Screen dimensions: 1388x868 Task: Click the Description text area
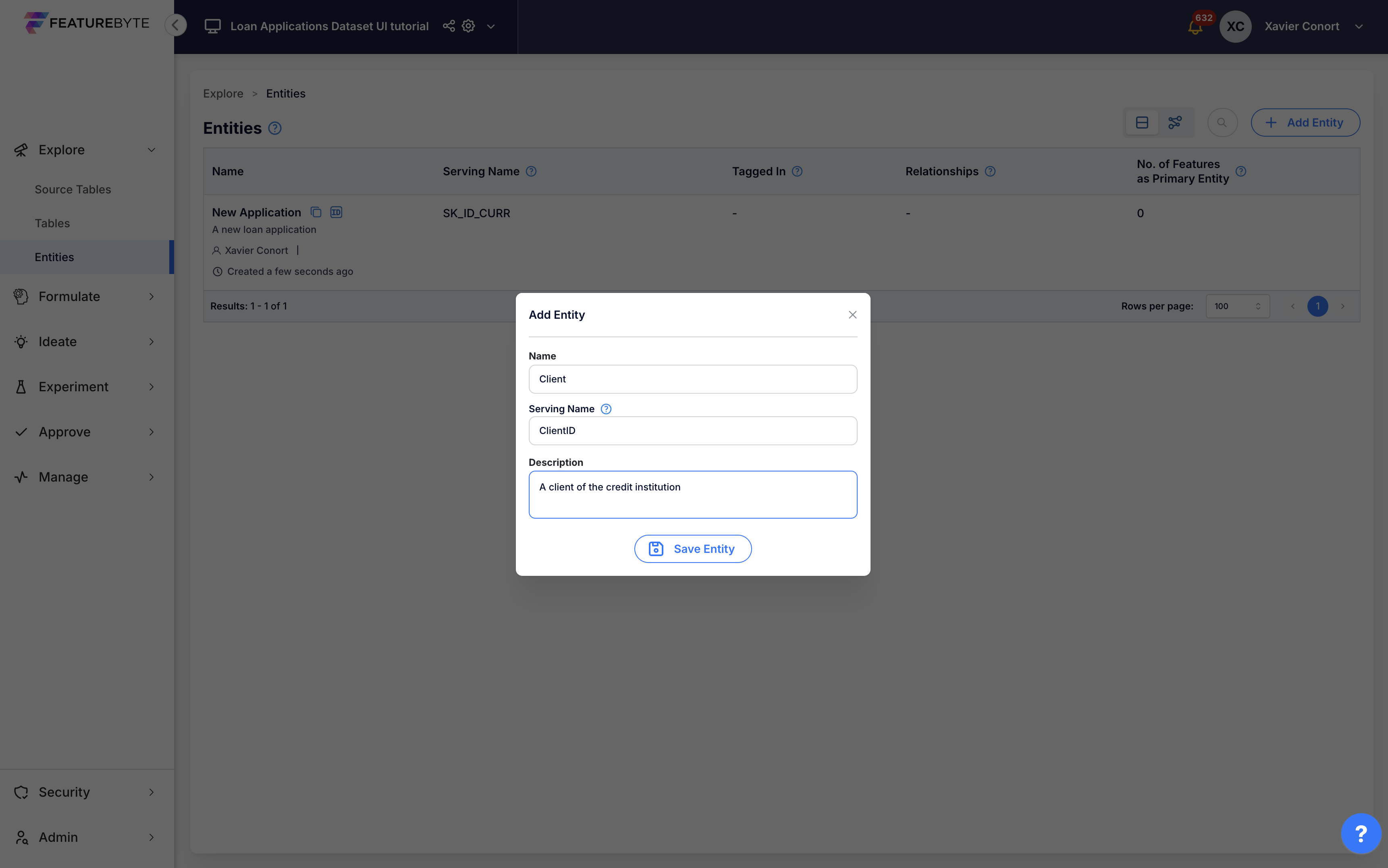tap(693, 495)
